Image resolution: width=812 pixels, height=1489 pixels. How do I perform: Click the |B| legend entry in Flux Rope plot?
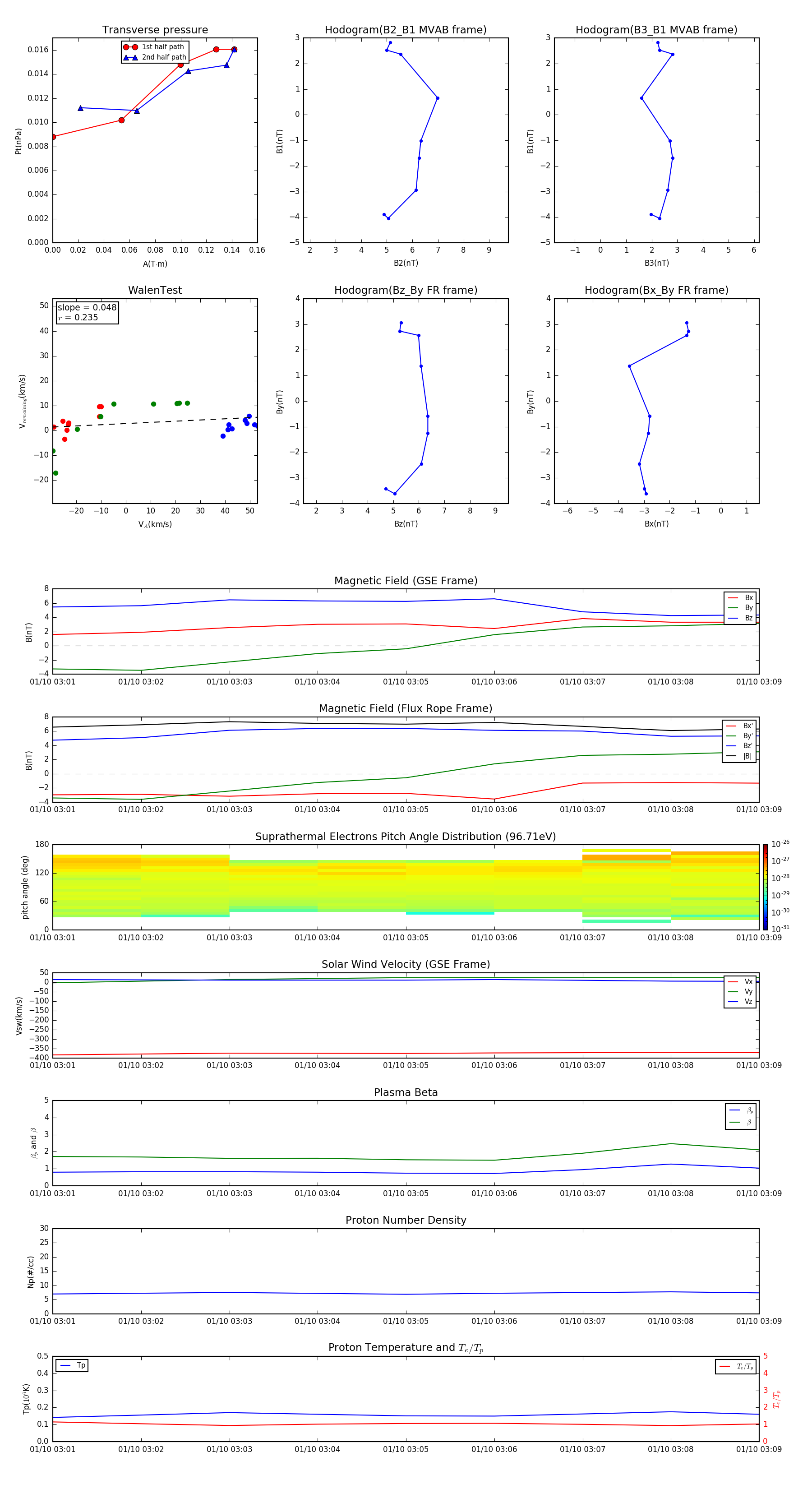(x=739, y=756)
